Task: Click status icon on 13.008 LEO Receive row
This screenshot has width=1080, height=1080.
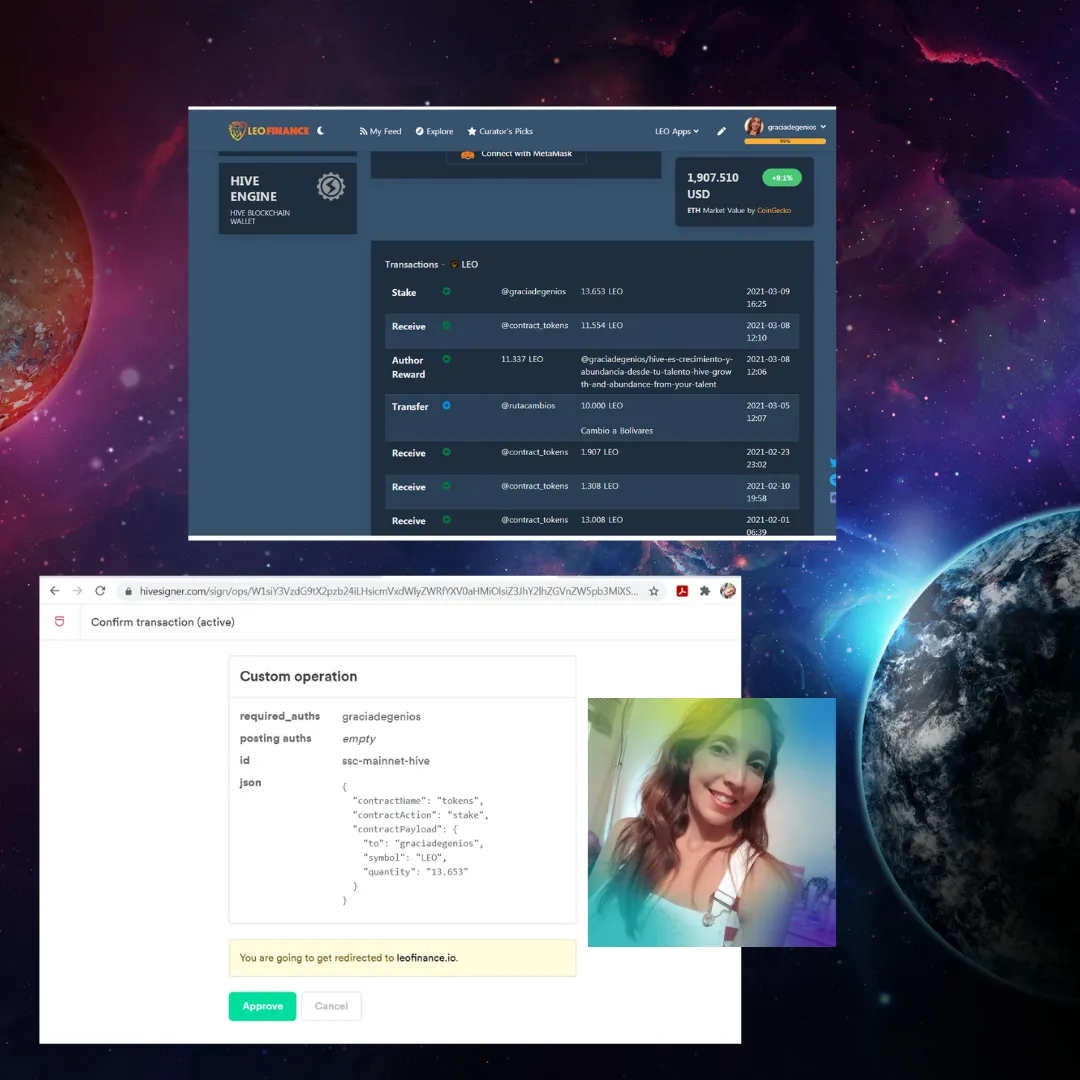Action: click(x=446, y=519)
